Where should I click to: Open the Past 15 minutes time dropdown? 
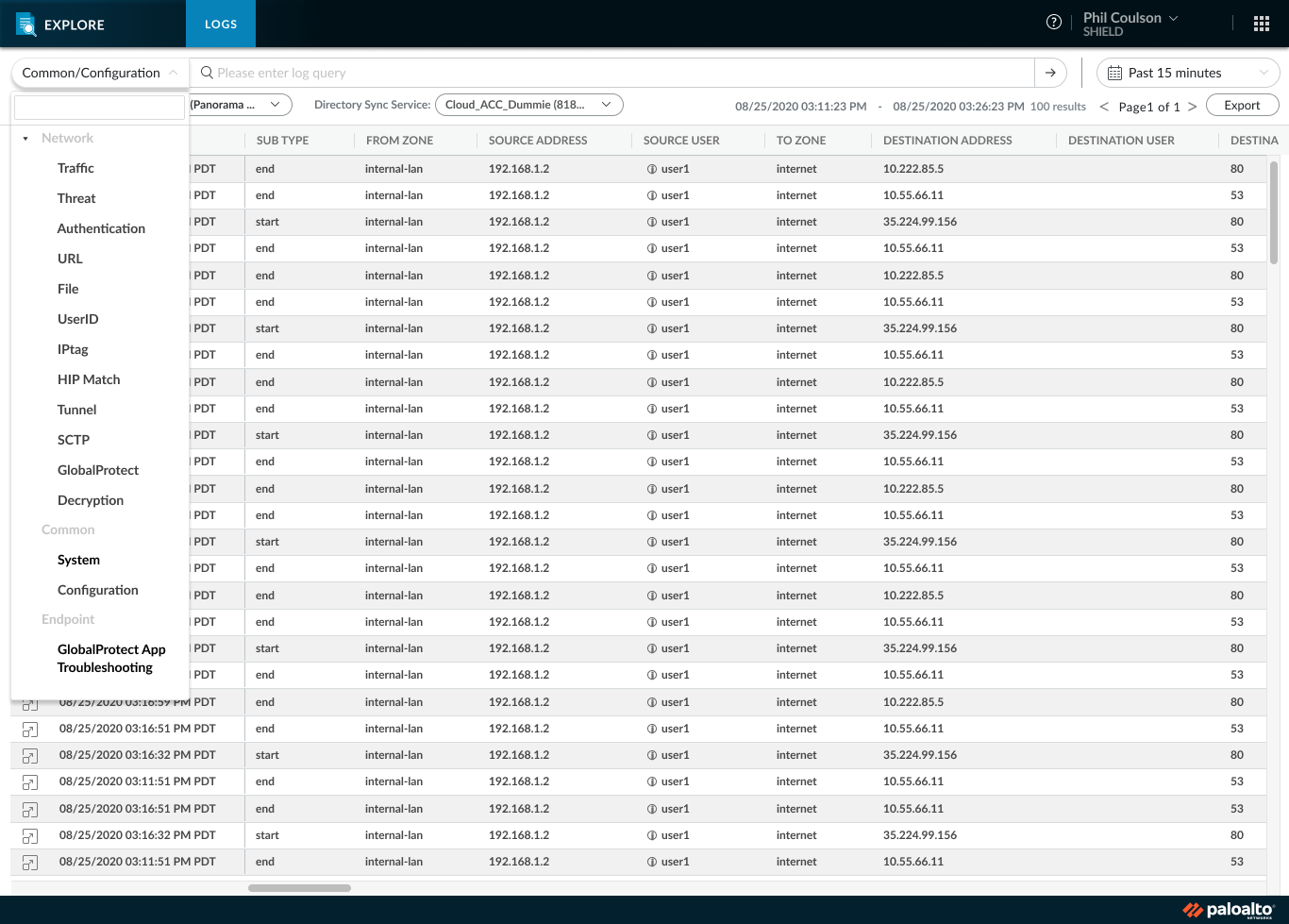(1188, 73)
